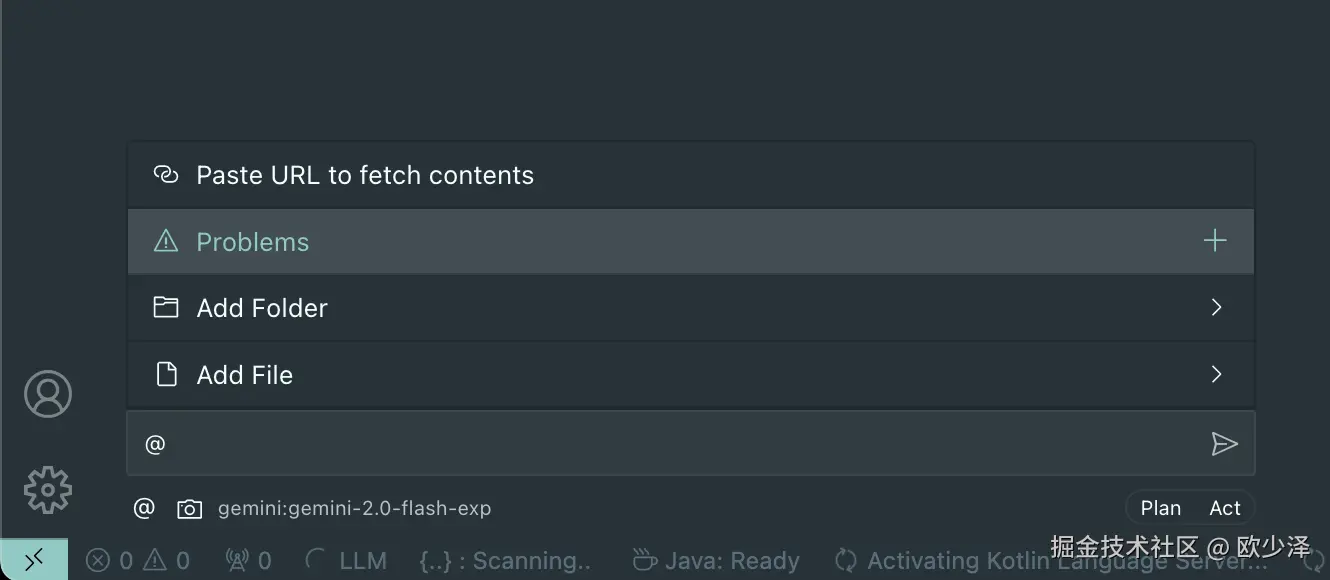
Task: Select Paste URL to fetch contents
Action: coord(364,175)
